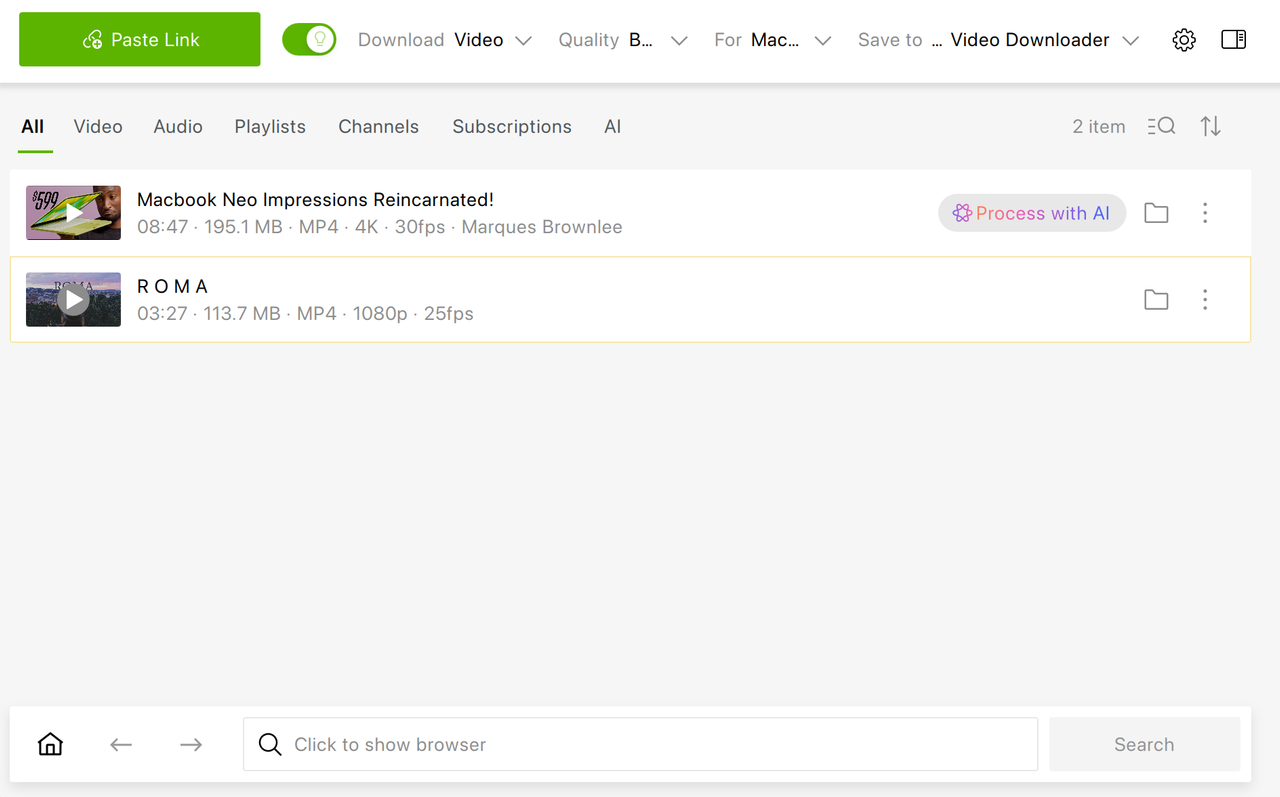Click the browser back arrow
Screen dimensions: 1280x797
[121, 744]
